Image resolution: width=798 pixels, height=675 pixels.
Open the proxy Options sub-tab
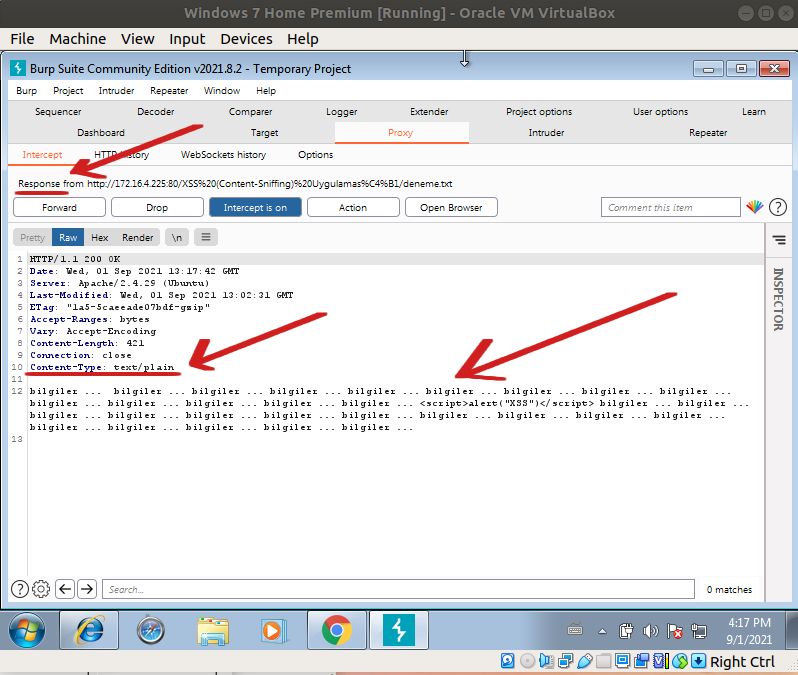(316, 154)
